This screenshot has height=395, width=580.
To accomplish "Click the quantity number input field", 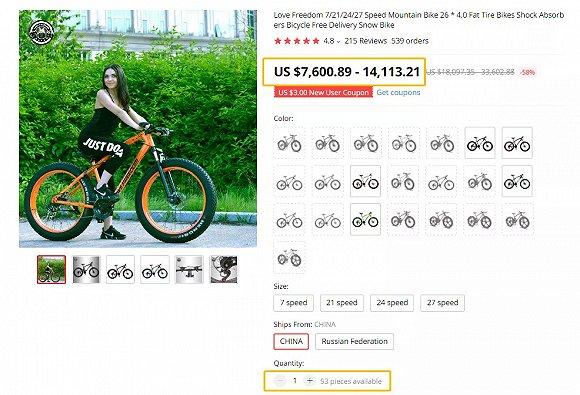I will click(295, 381).
